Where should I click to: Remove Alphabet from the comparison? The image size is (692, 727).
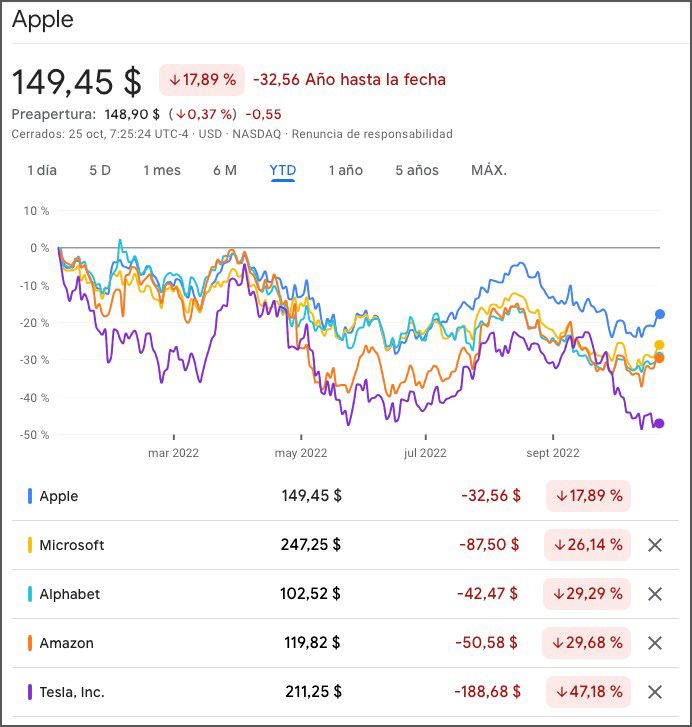(x=655, y=594)
